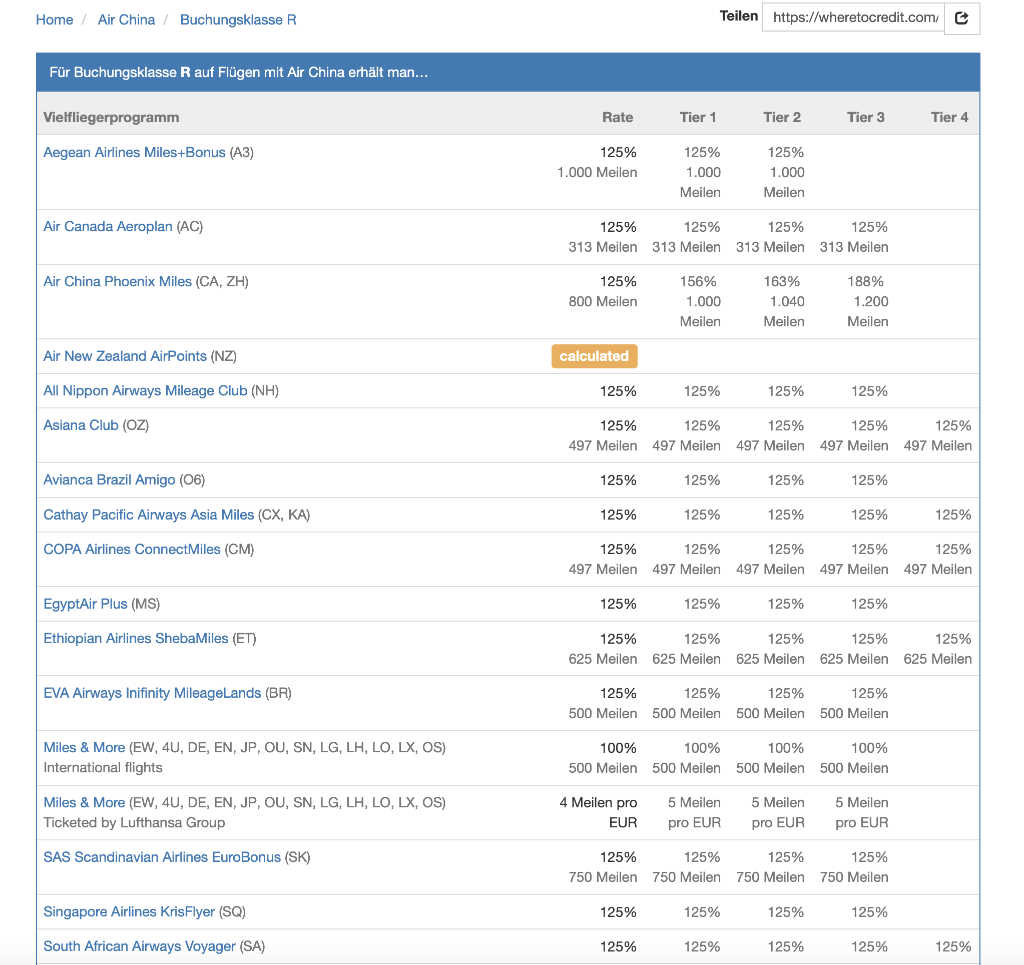The height and width of the screenshot is (965, 1024).
Task: Click the blue Buchungsklasse R panel heading
Action: click(508, 72)
